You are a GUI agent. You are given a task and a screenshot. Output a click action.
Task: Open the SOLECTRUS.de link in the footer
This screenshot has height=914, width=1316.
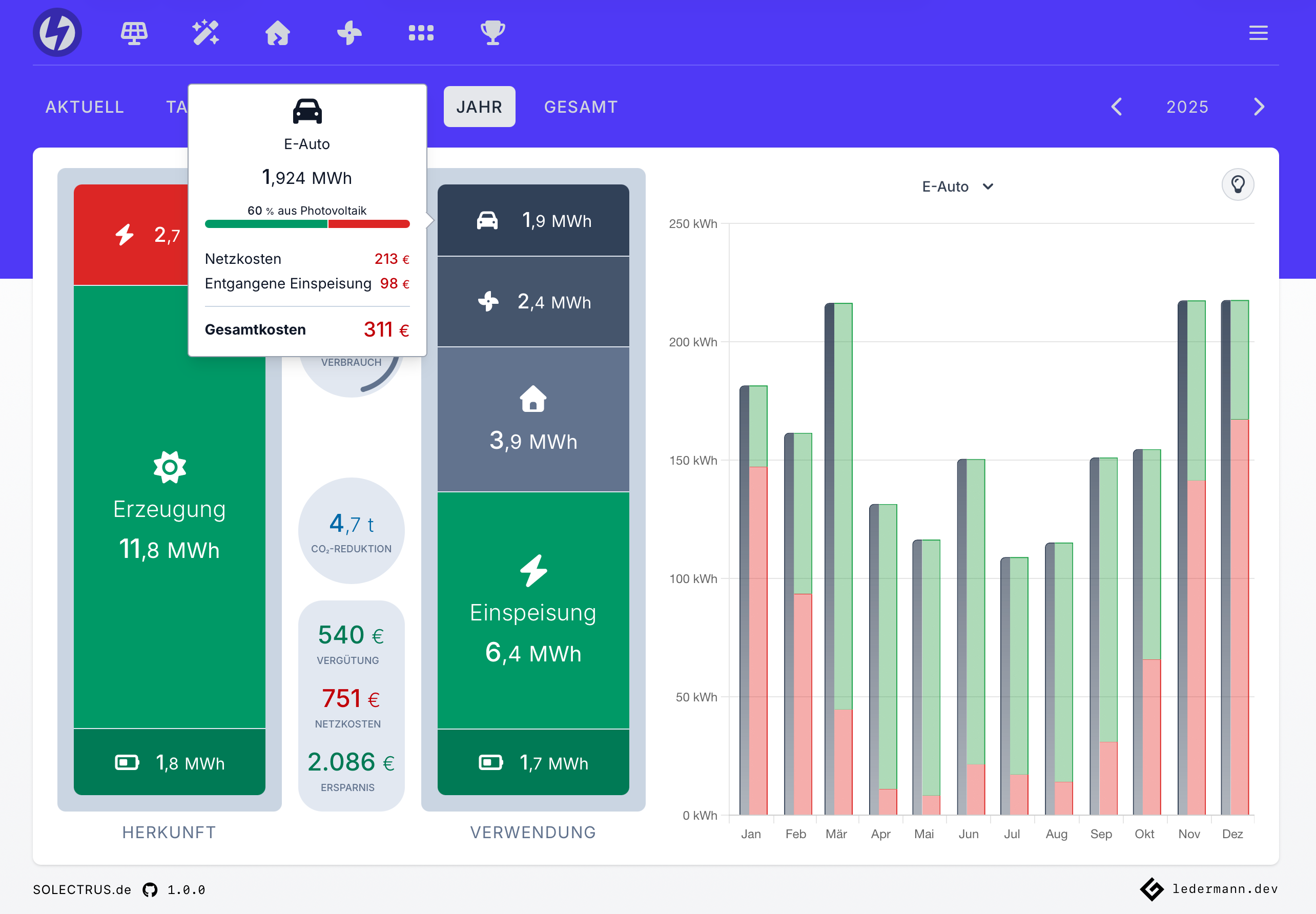point(82,889)
